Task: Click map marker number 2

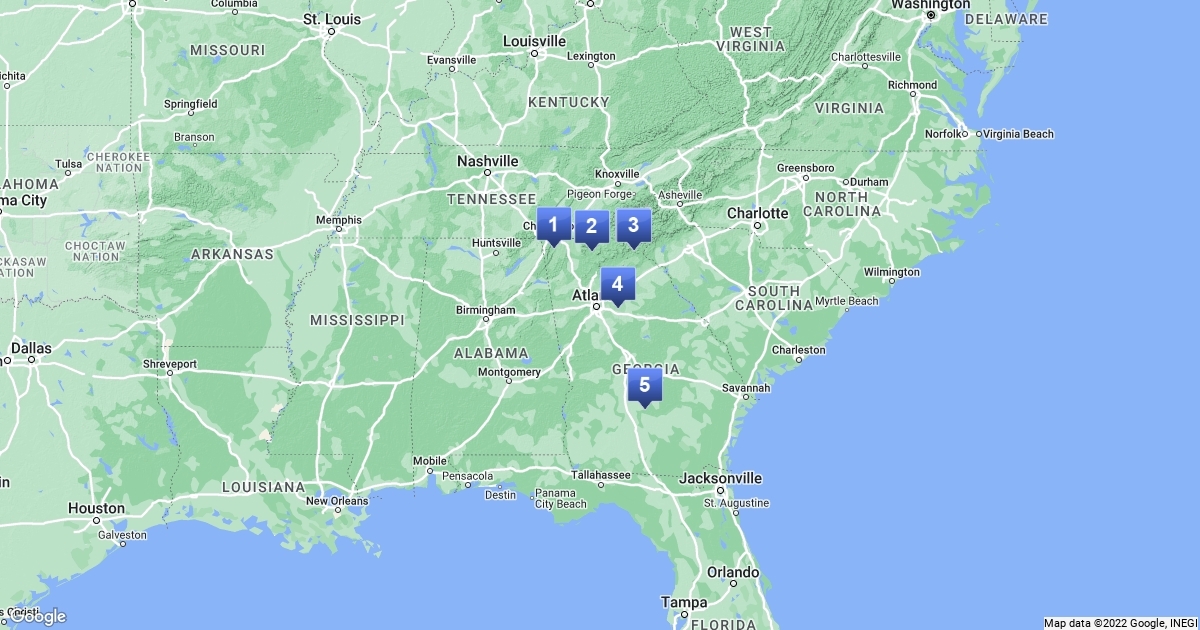Action: (x=591, y=229)
